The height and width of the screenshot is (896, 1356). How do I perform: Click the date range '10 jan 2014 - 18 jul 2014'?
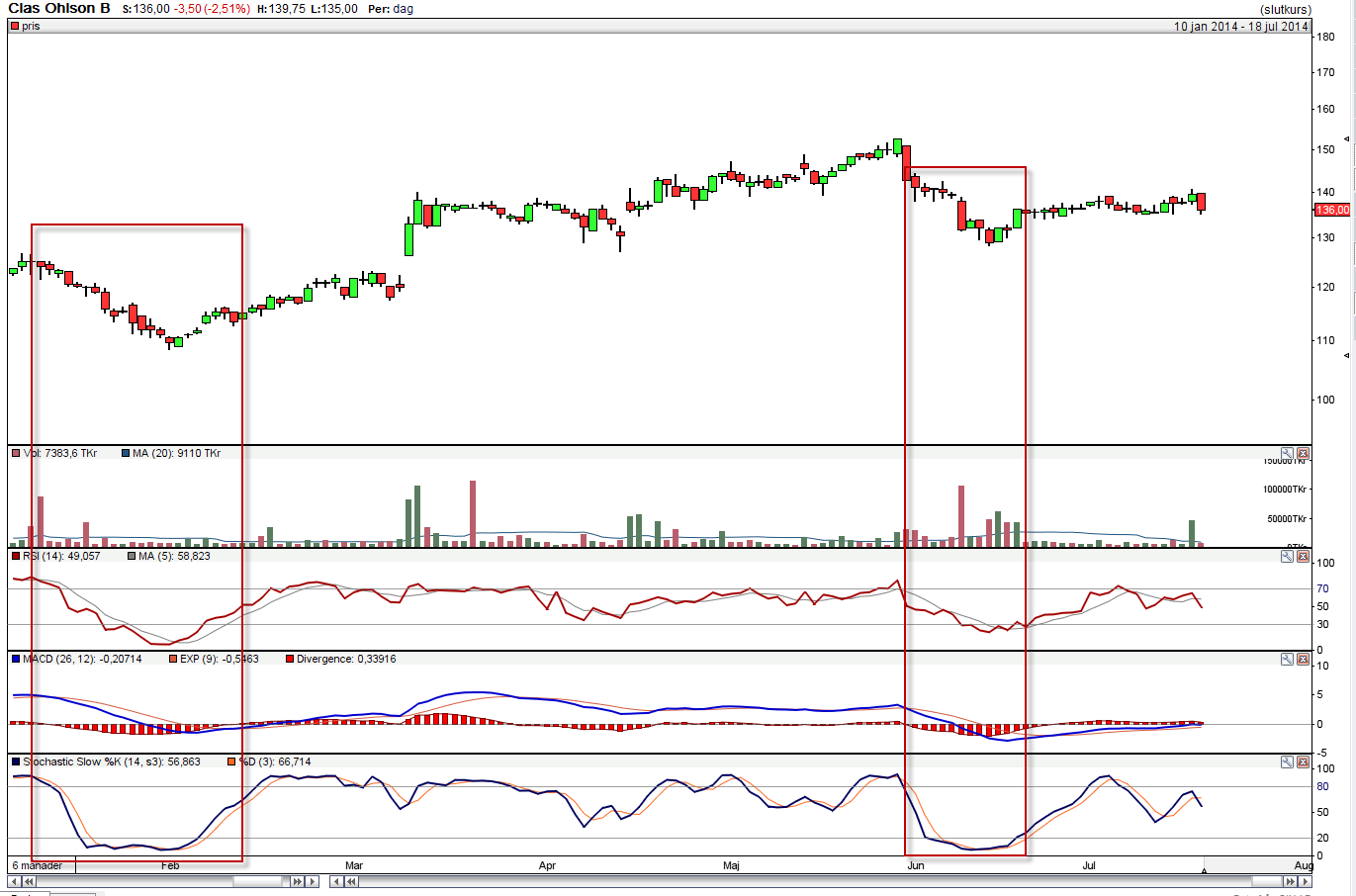1241,27
